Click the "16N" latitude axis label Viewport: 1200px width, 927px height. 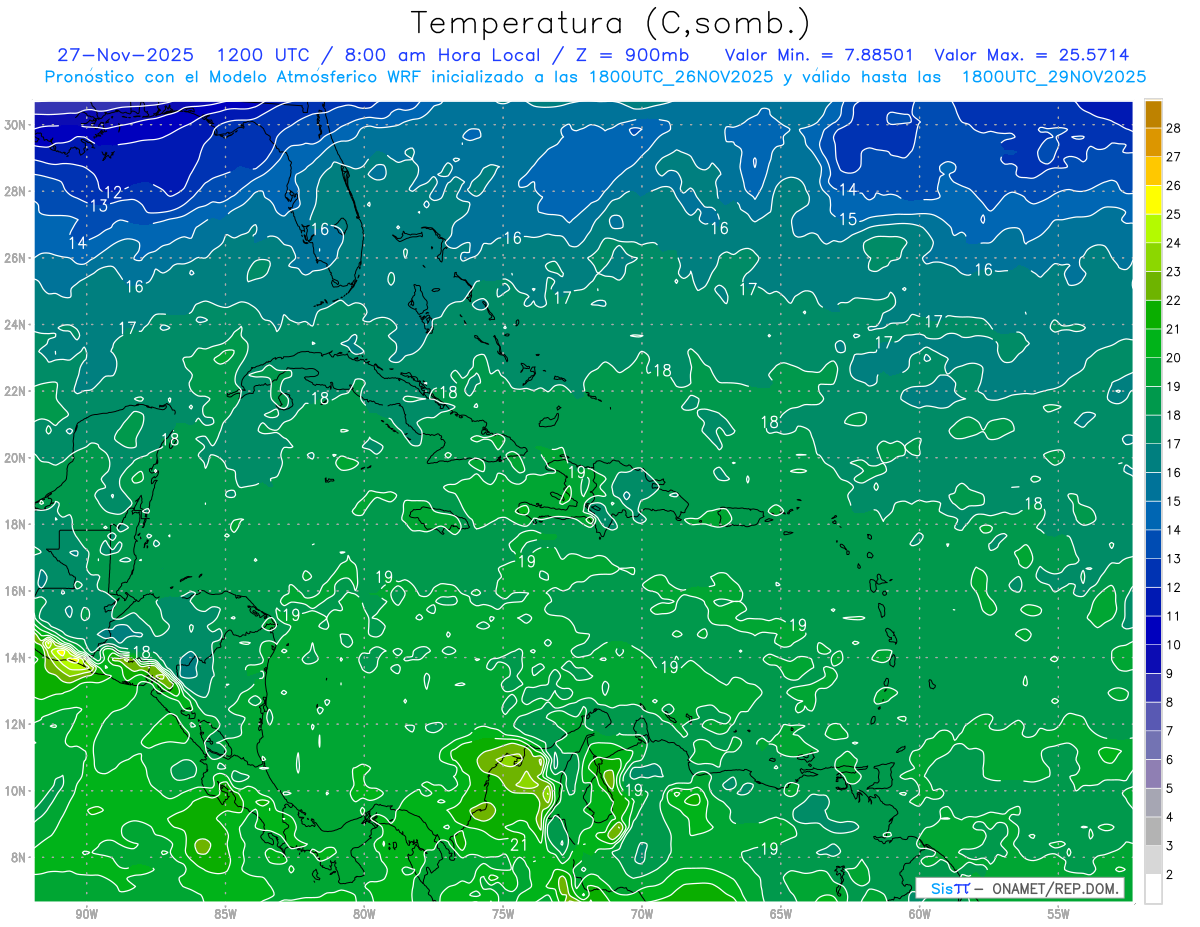pyautogui.click(x=17, y=591)
